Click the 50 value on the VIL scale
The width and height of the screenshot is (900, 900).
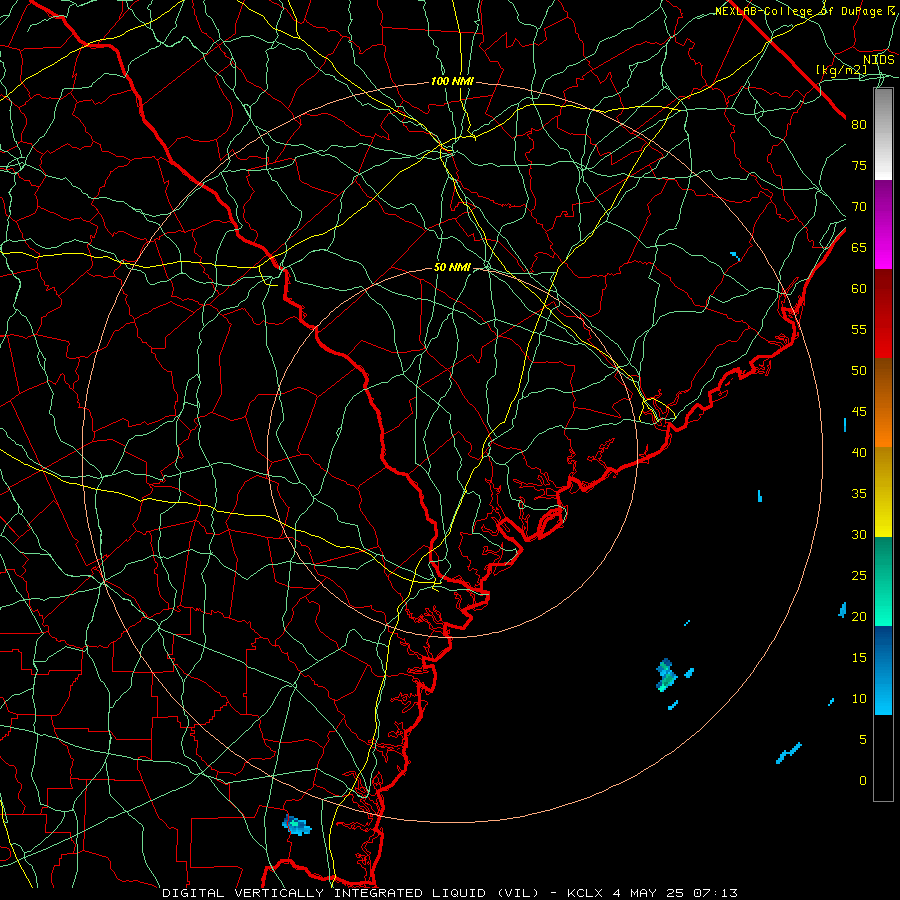pyautogui.click(x=859, y=370)
